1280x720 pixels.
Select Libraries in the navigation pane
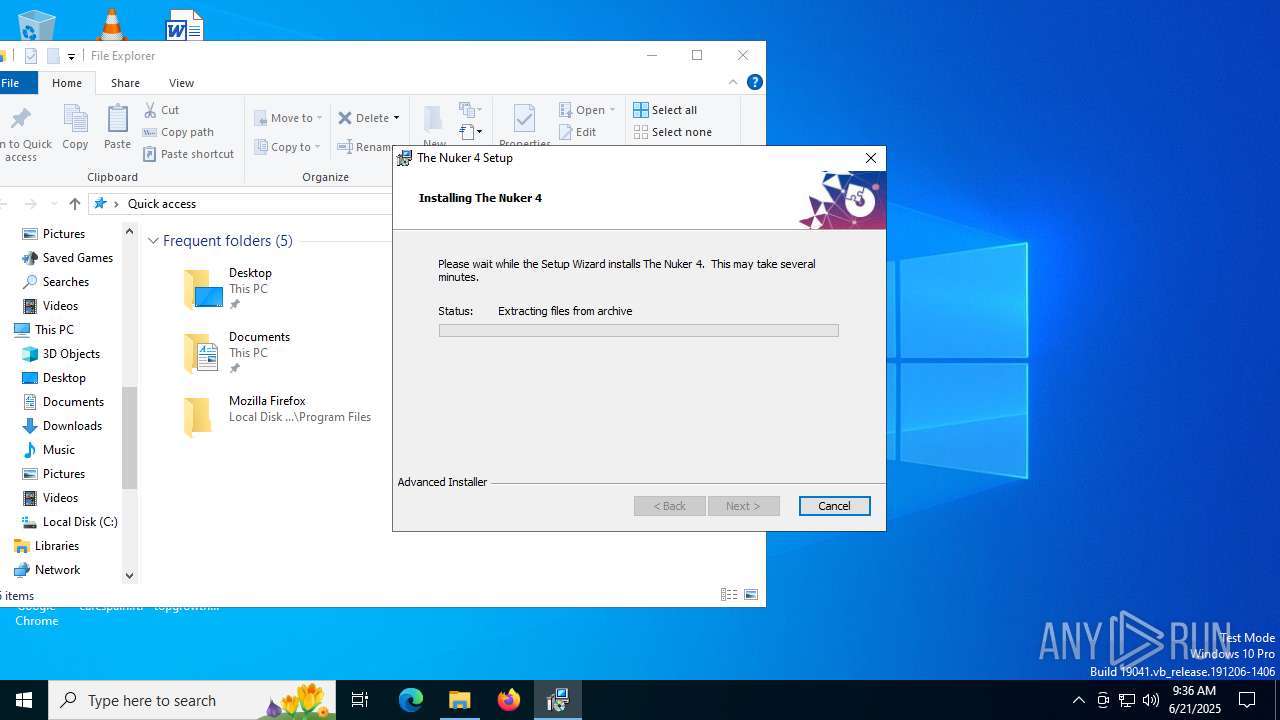pos(46,546)
